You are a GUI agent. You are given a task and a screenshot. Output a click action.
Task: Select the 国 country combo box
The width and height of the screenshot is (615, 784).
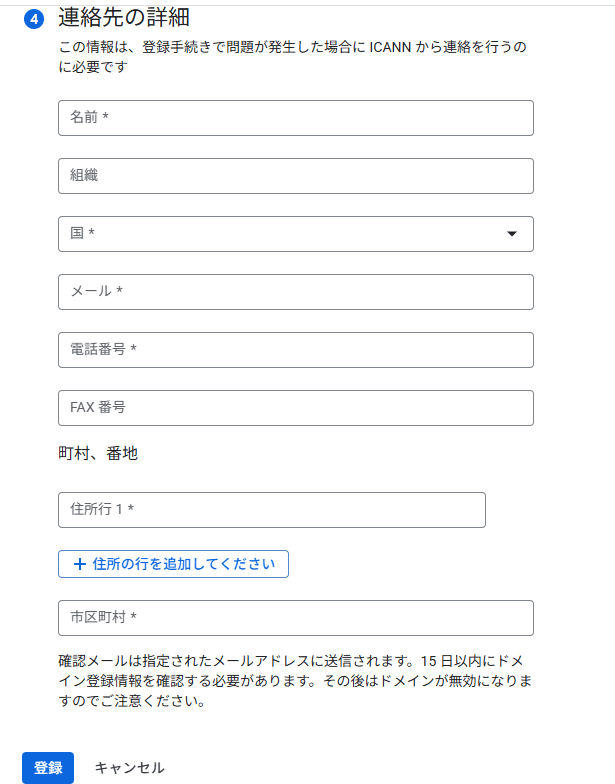click(x=296, y=234)
